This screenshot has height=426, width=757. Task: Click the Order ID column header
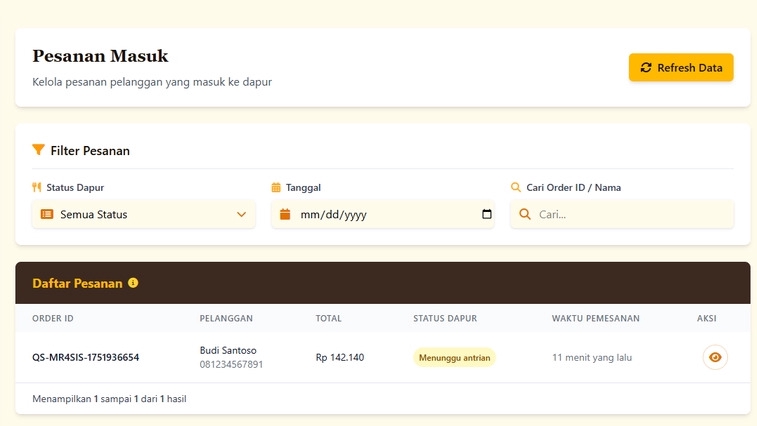pyautogui.click(x=53, y=318)
